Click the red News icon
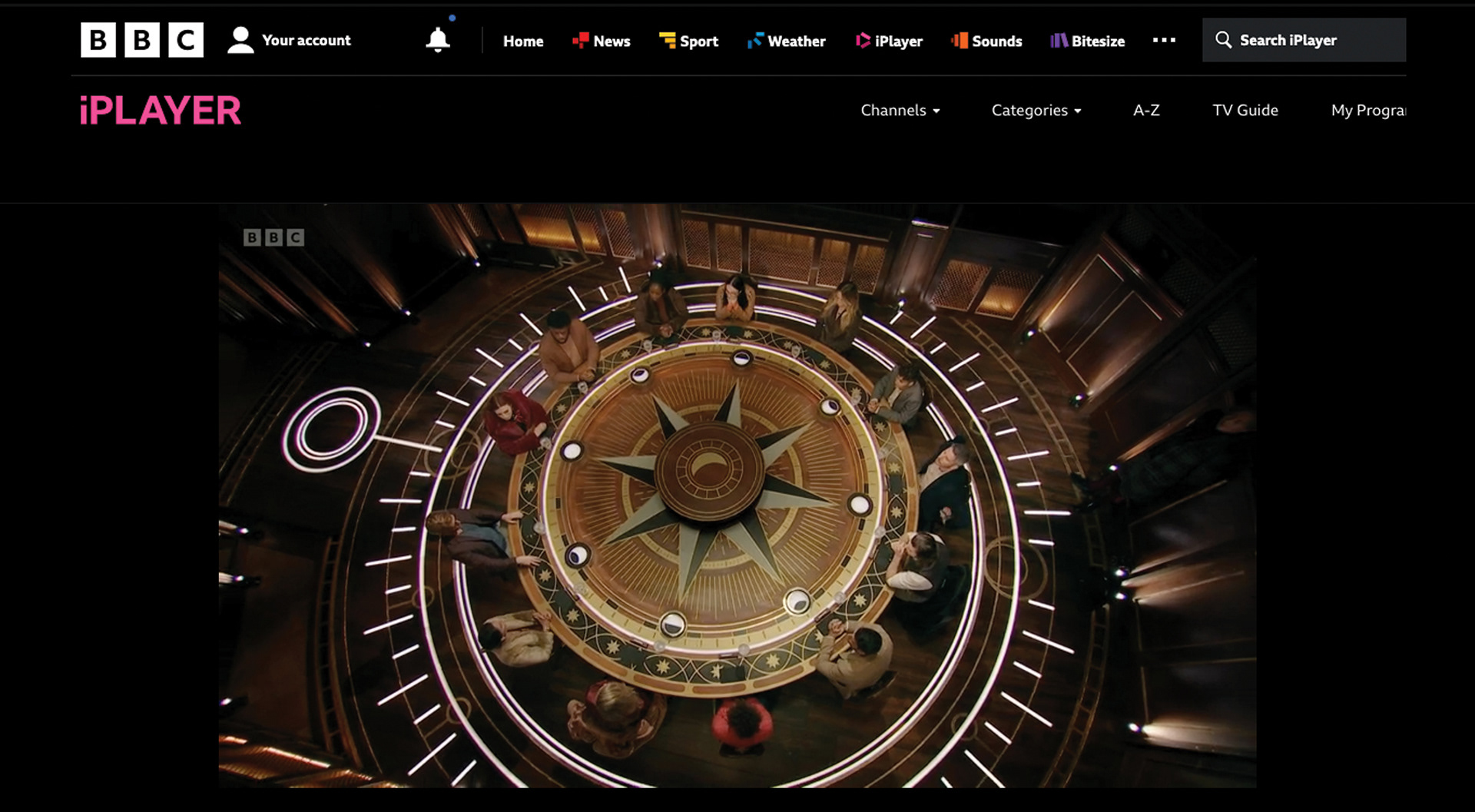Image resolution: width=1475 pixels, height=812 pixels. click(x=581, y=40)
